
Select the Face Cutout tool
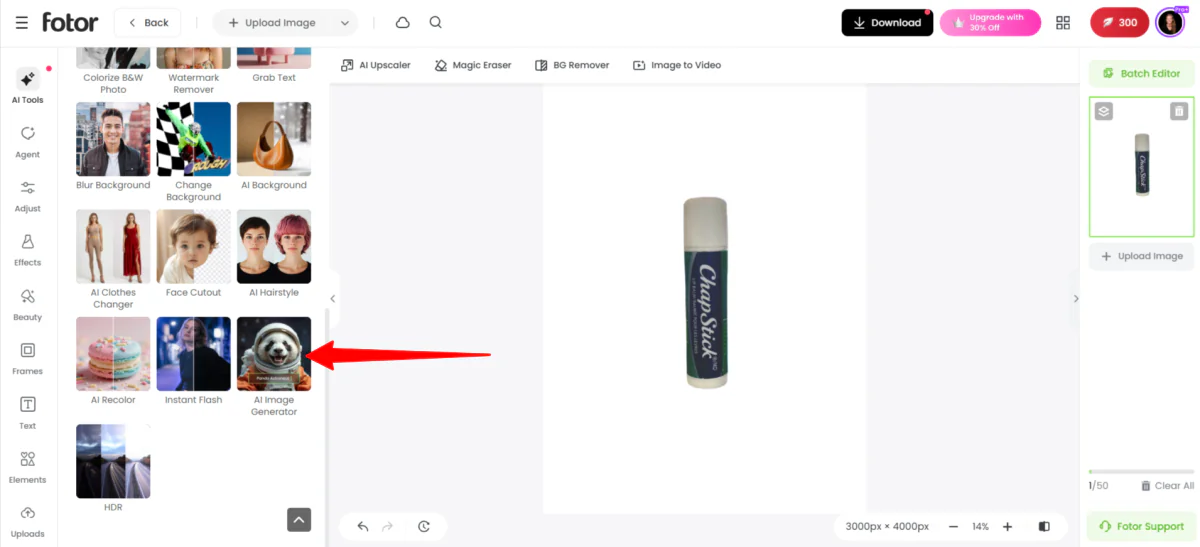(x=193, y=253)
